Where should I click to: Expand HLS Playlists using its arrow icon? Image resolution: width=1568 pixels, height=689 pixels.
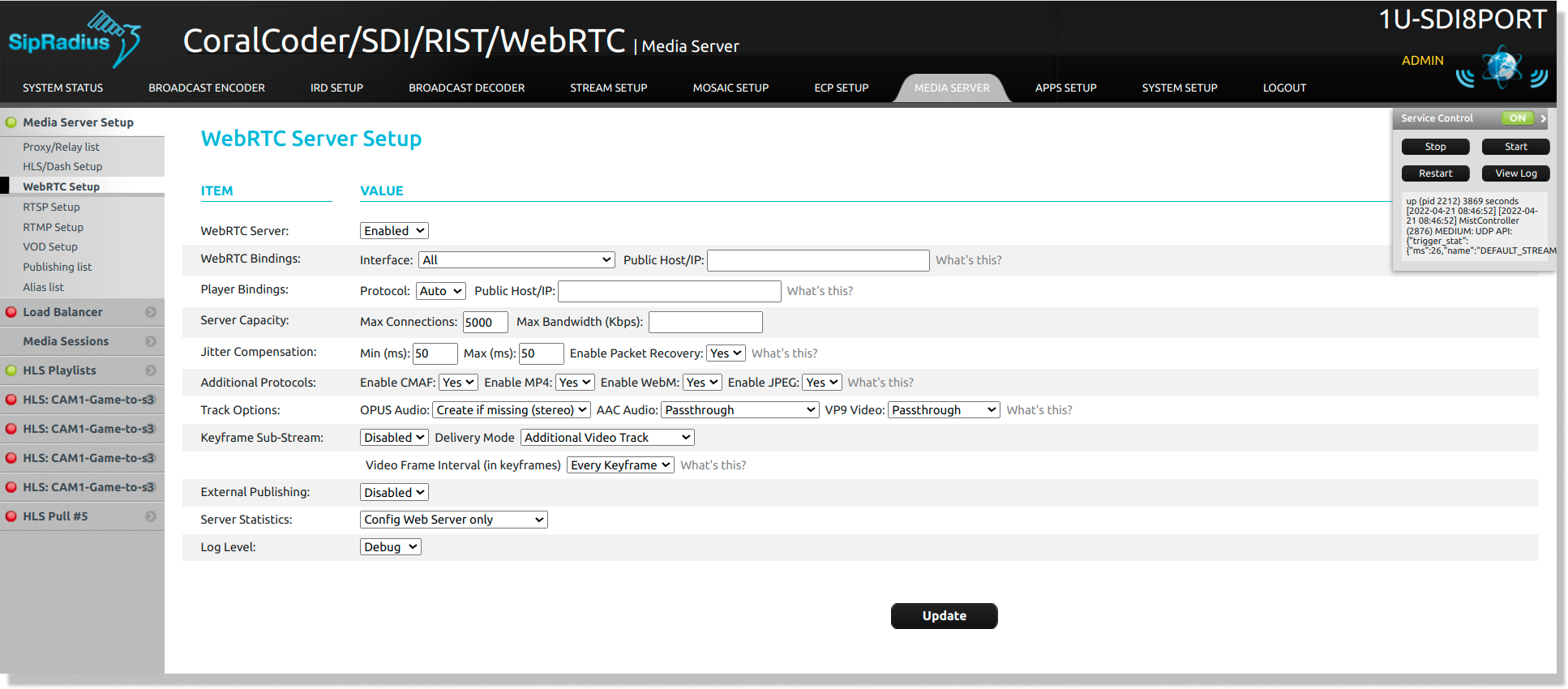point(151,370)
